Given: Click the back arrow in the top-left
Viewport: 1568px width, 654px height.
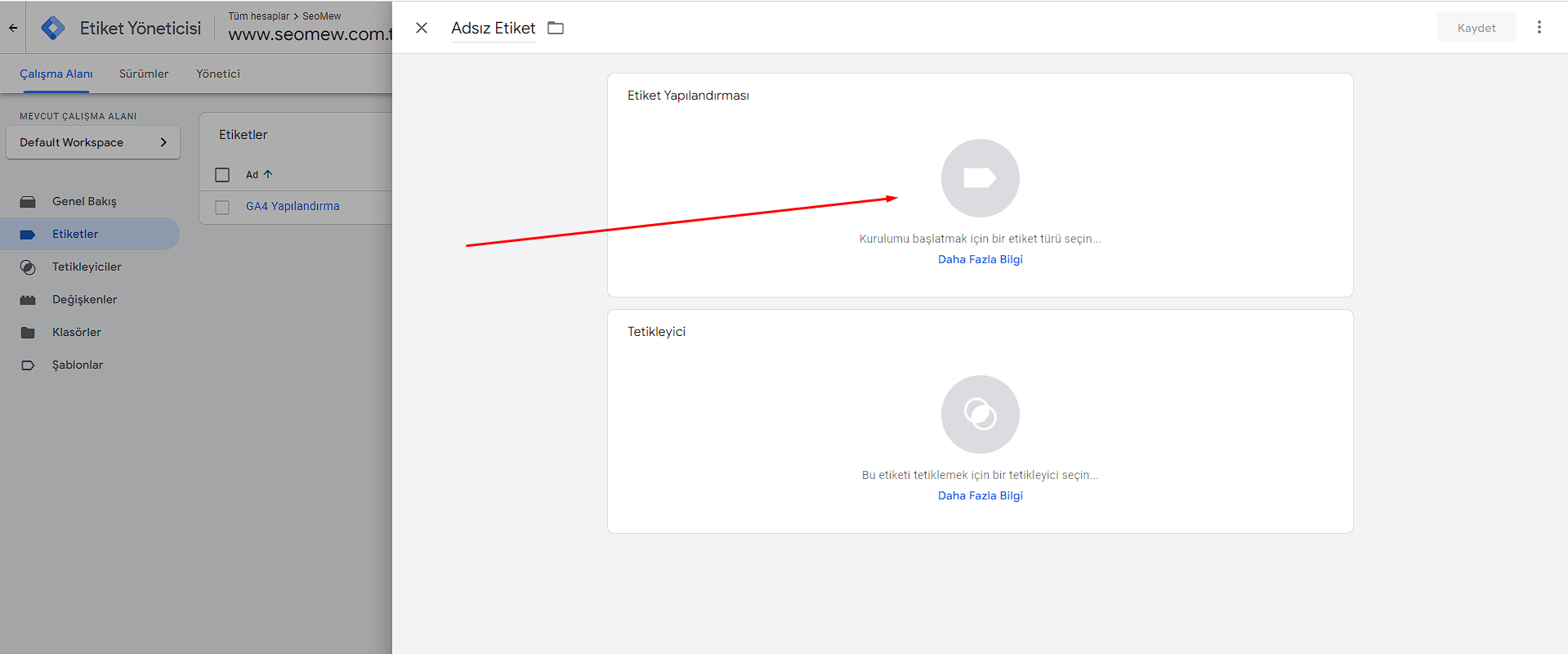Looking at the screenshot, I should pyautogui.click(x=13, y=28).
